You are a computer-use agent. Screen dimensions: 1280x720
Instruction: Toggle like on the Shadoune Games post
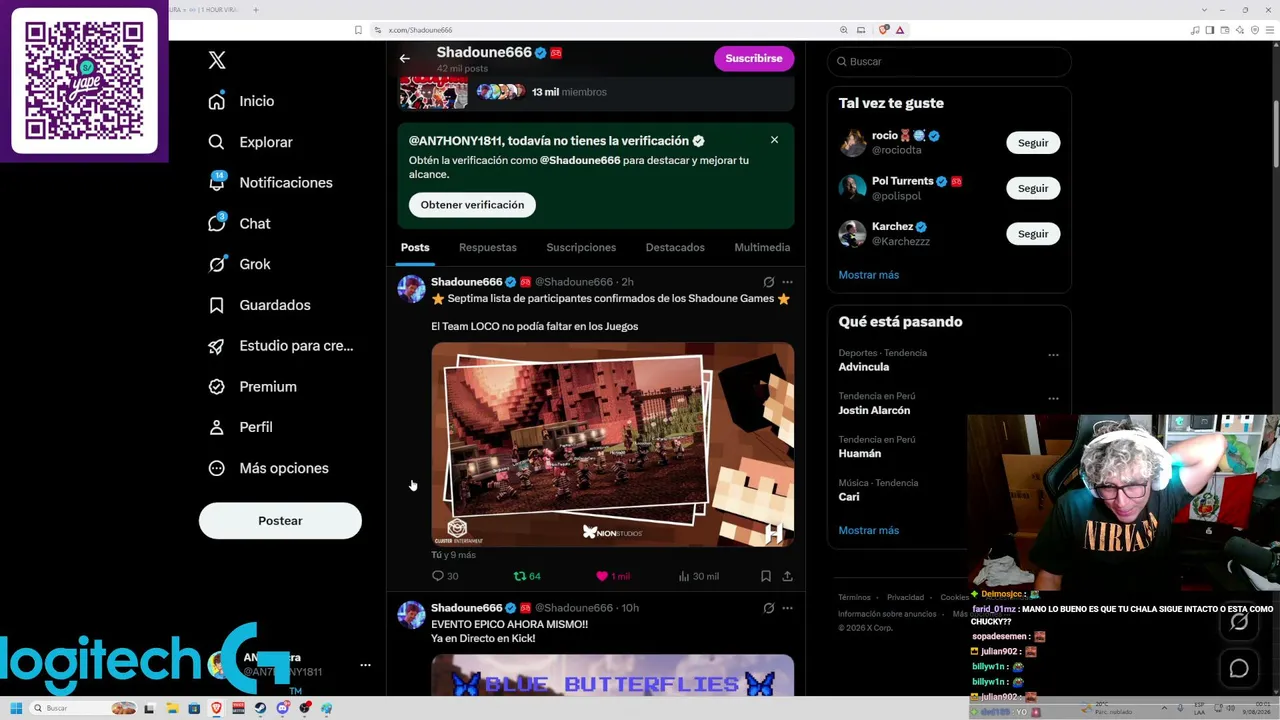[x=613, y=576]
